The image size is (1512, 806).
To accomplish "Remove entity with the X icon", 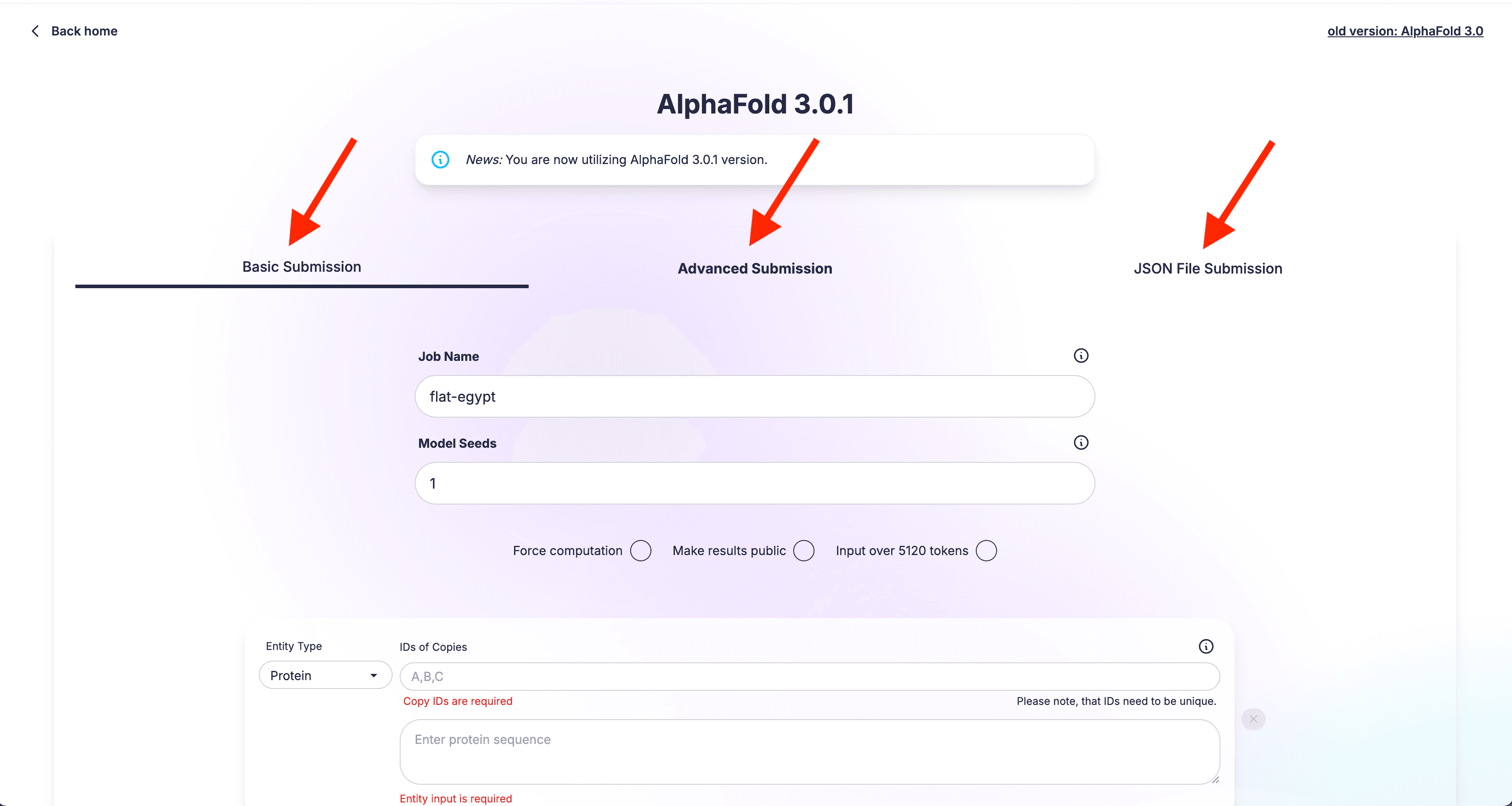I will pos(1253,719).
